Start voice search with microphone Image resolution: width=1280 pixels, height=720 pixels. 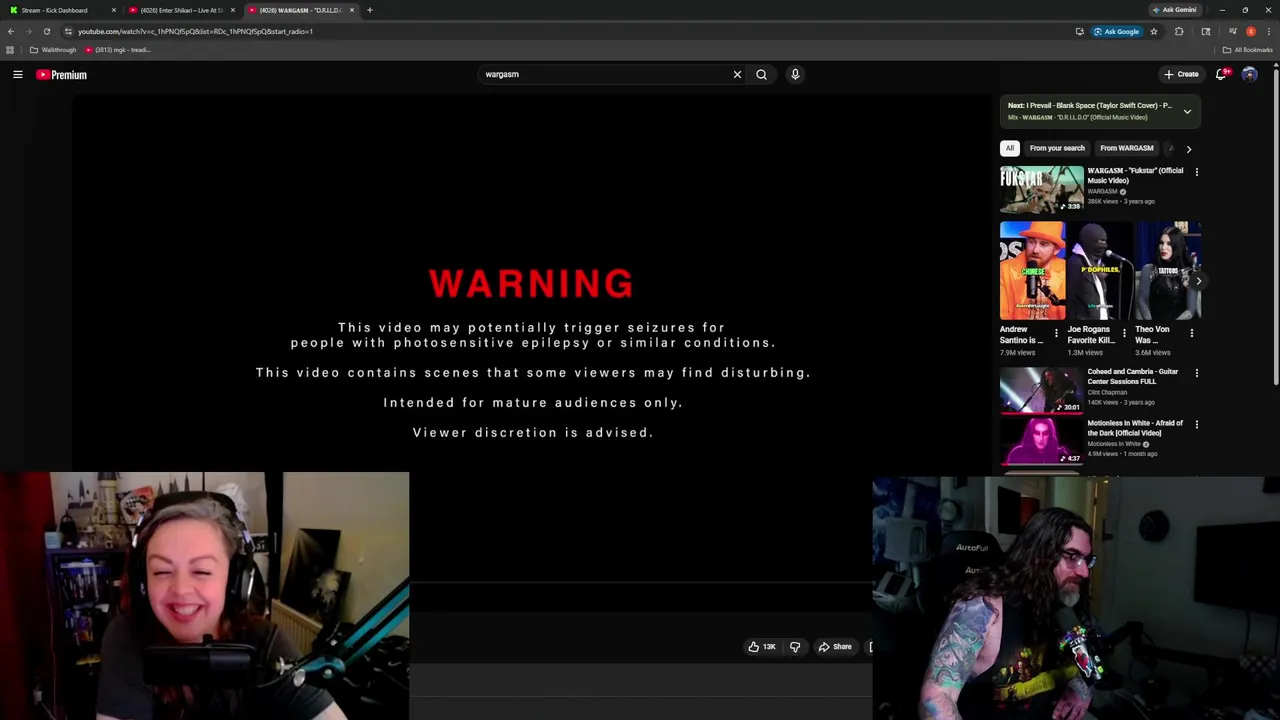point(795,74)
